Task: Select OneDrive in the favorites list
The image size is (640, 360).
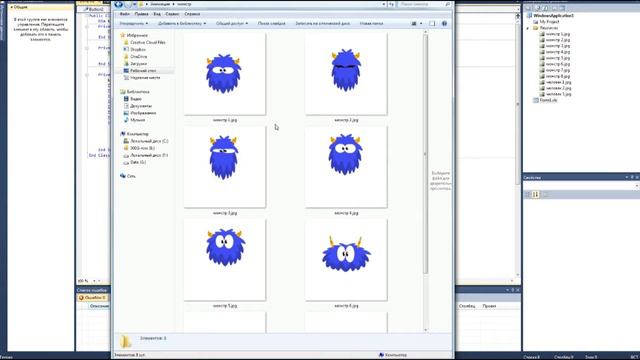Action: pyautogui.click(x=135, y=57)
